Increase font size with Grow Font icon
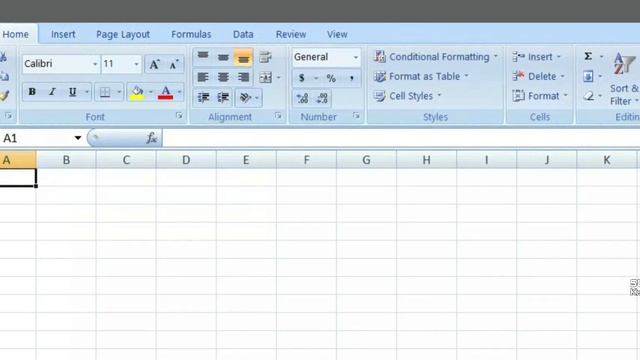Image resolution: width=640 pixels, height=360 pixels. pos(154,64)
